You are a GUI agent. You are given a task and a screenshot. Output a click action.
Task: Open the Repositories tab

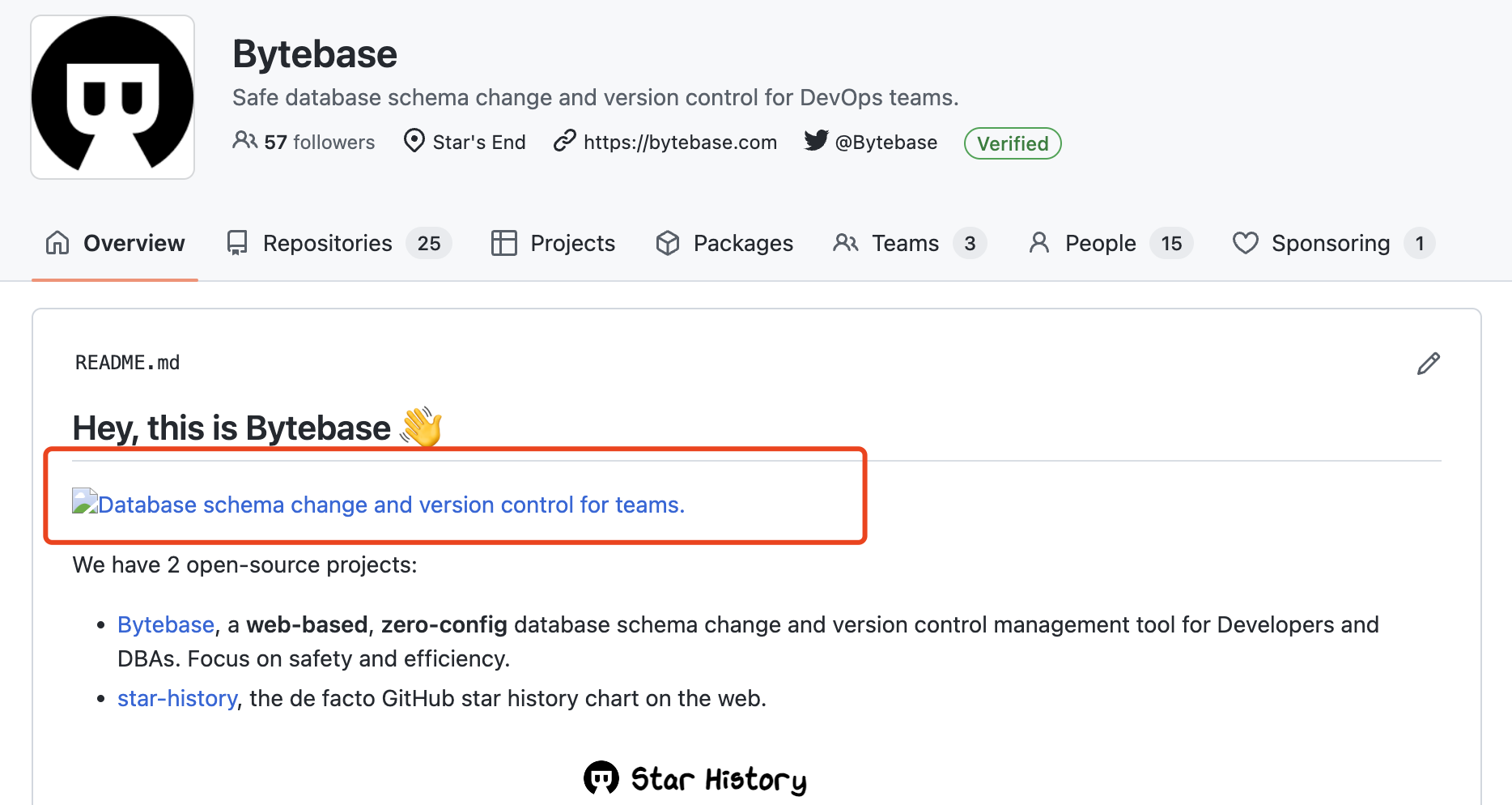338,243
